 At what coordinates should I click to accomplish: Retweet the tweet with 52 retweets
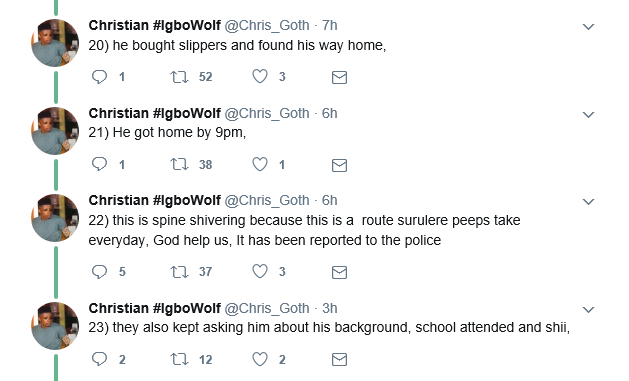(179, 77)
